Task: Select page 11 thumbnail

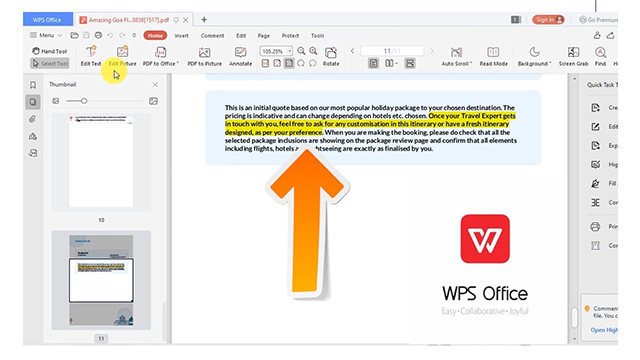Action: point(101,280)
